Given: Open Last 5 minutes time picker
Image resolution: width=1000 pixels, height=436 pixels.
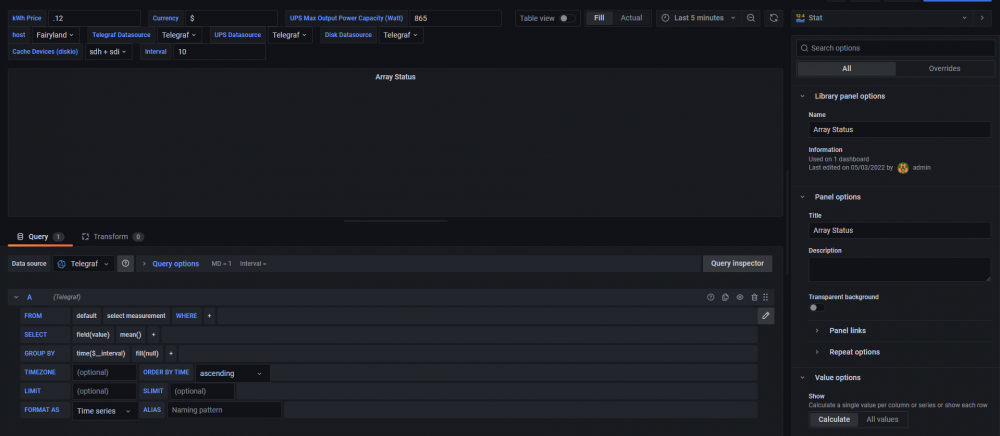Looking at the screenshot, I should click(x=699, y=18).
